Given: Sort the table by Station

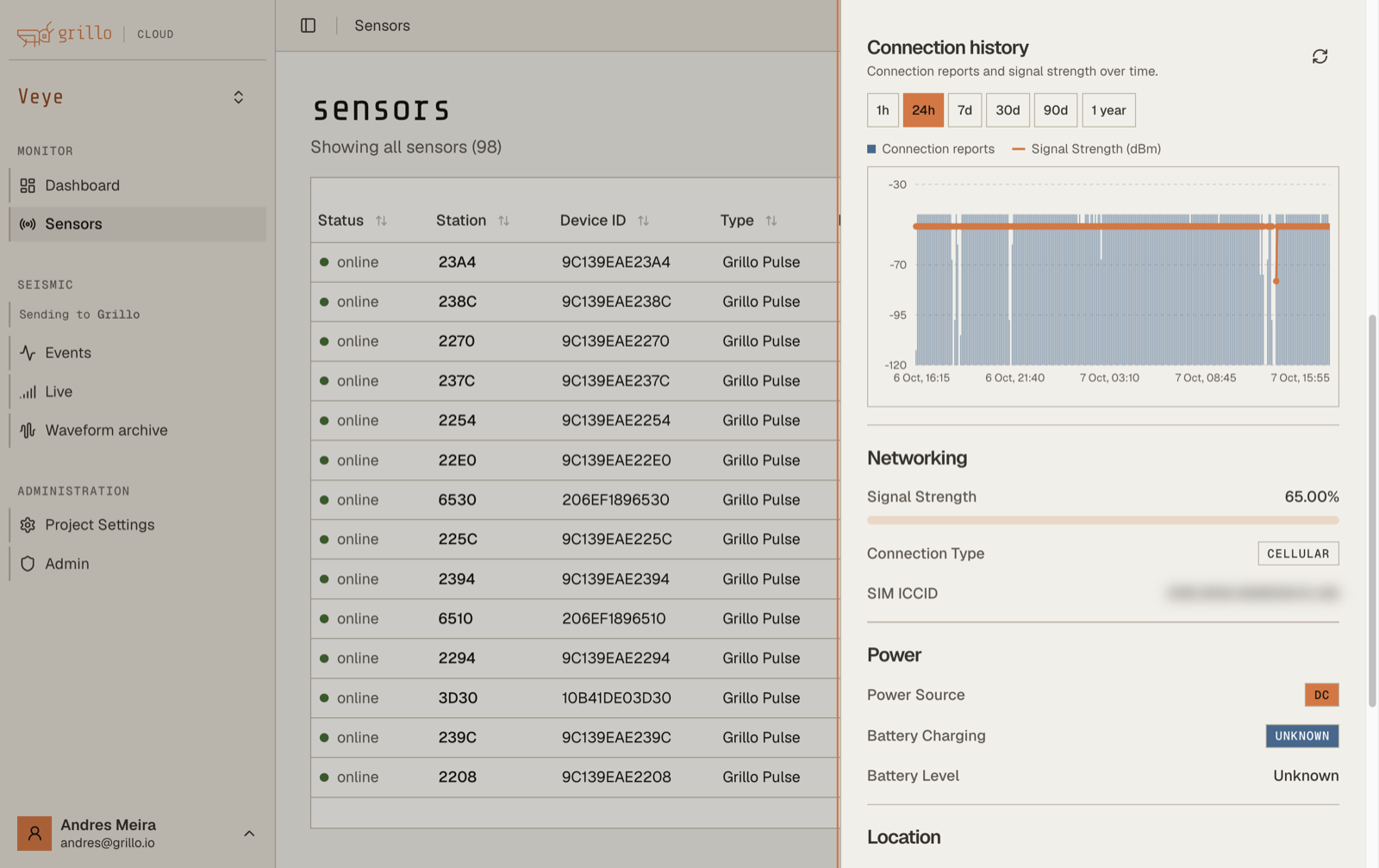Looking at the screenshot, I should (503, 221).
